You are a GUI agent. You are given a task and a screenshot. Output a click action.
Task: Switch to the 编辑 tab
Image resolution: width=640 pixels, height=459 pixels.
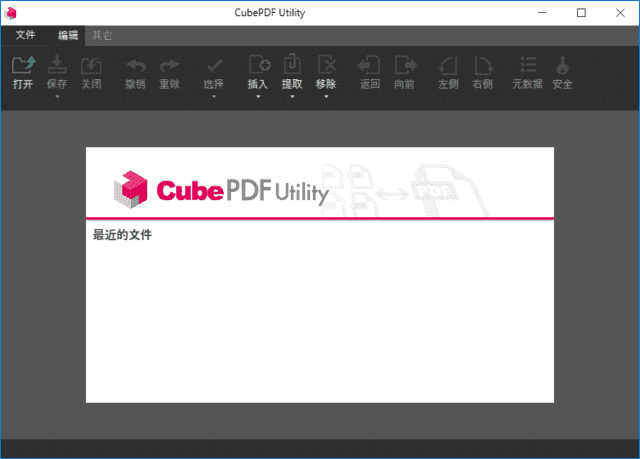[x=68, y=35]
